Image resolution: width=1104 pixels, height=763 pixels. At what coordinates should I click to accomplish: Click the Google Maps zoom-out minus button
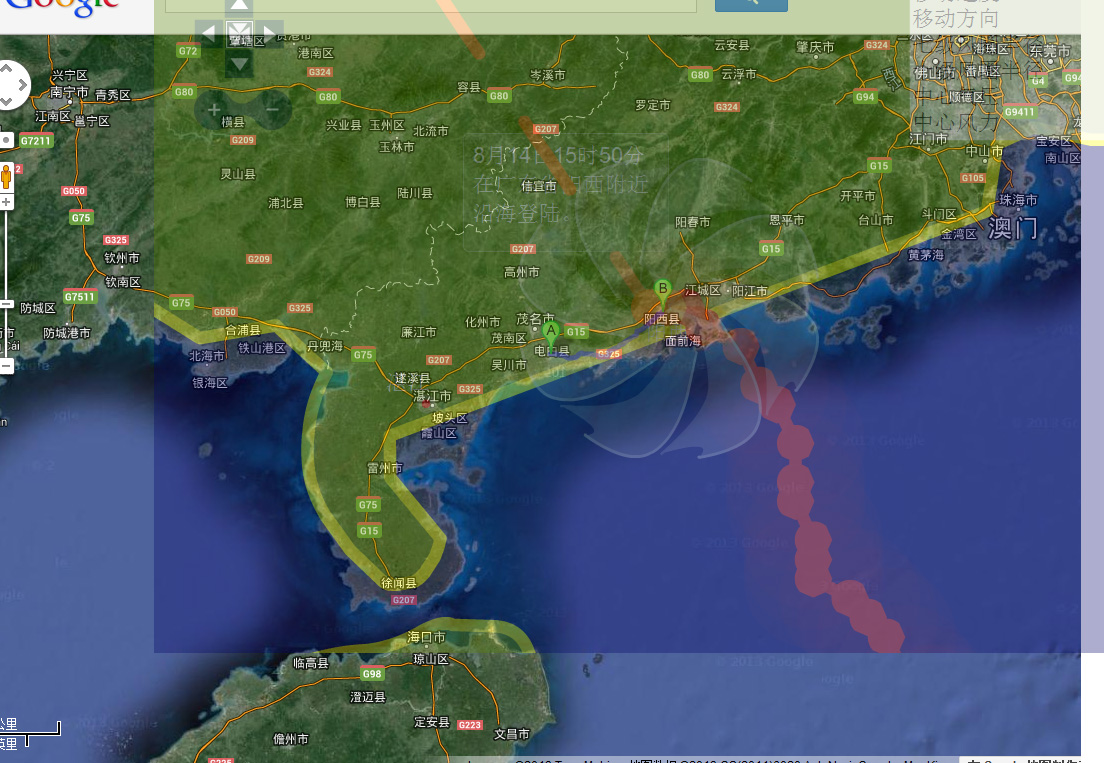coord(6,366)
